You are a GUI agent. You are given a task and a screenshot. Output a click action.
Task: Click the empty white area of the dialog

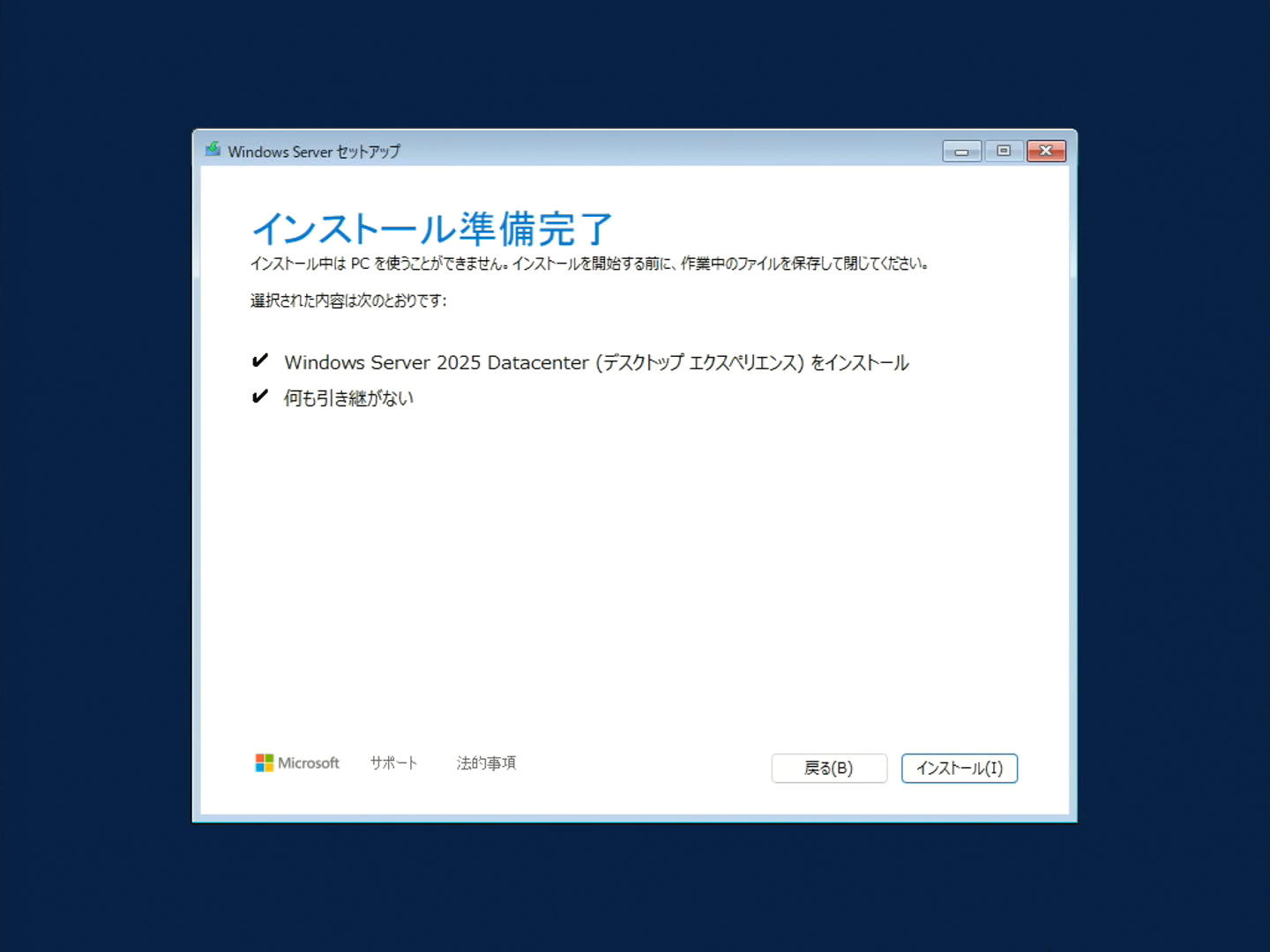tap(635, 573)
